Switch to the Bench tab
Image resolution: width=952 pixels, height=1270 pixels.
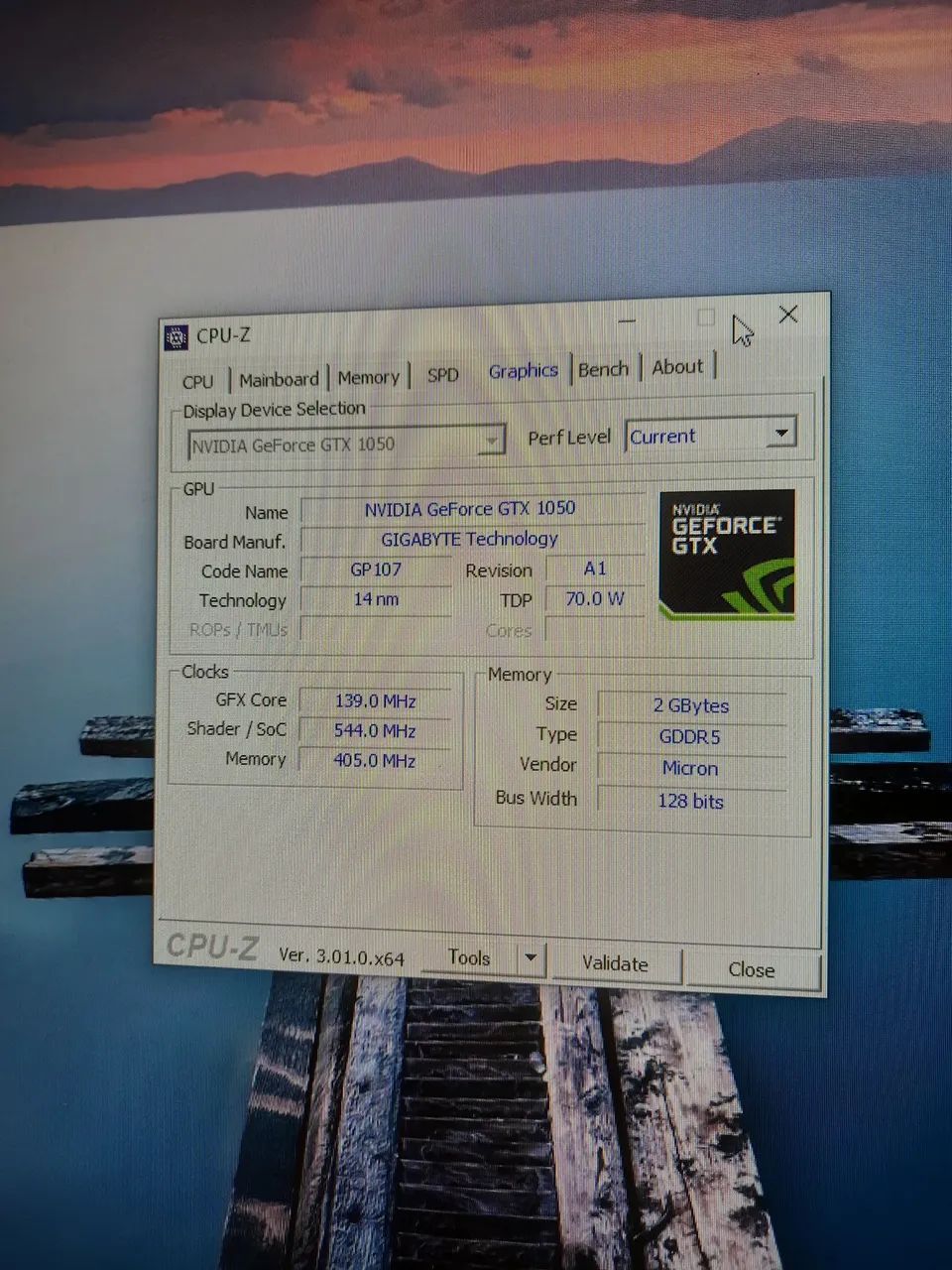[603, 369]
